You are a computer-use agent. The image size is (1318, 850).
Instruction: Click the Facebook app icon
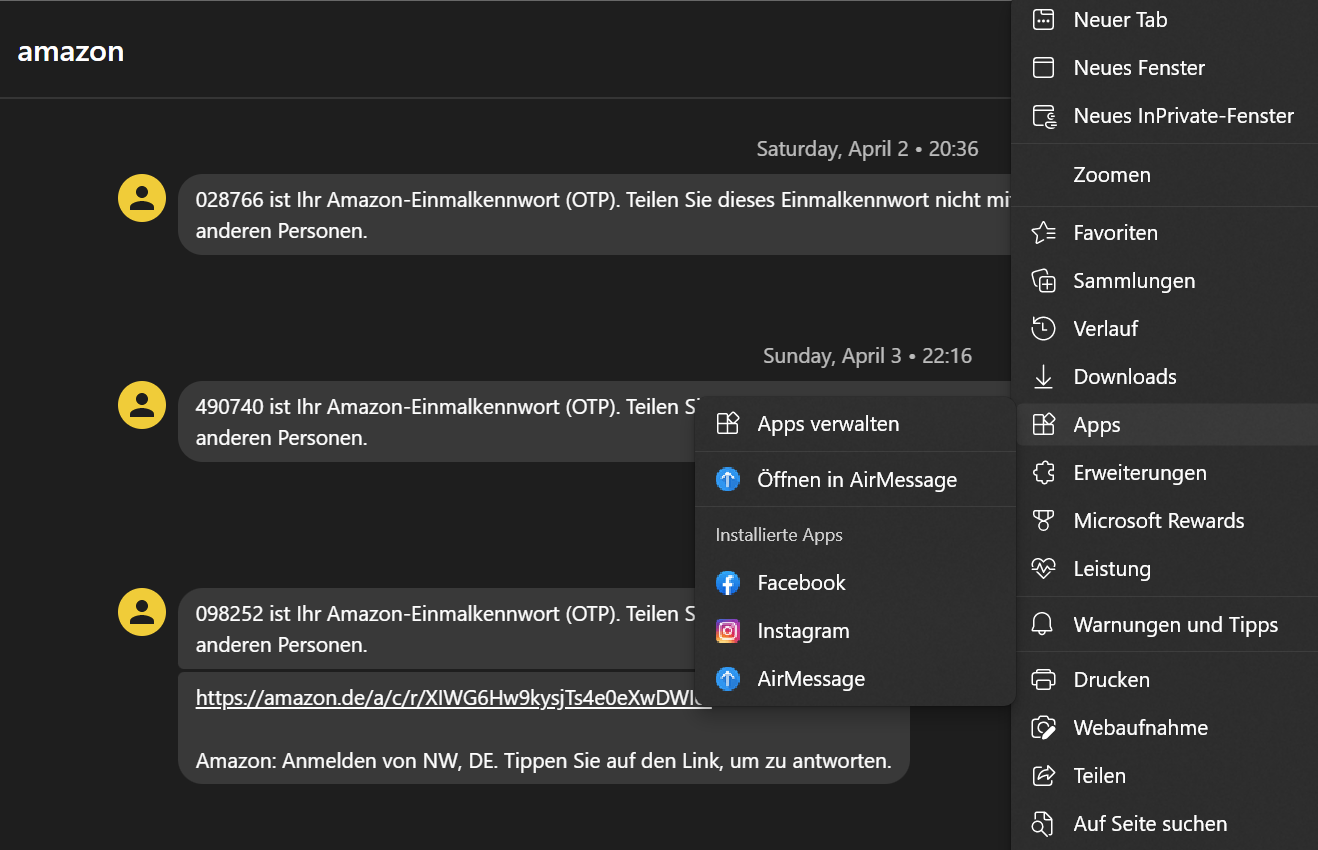pyautogui.click(x=728, y=583)
